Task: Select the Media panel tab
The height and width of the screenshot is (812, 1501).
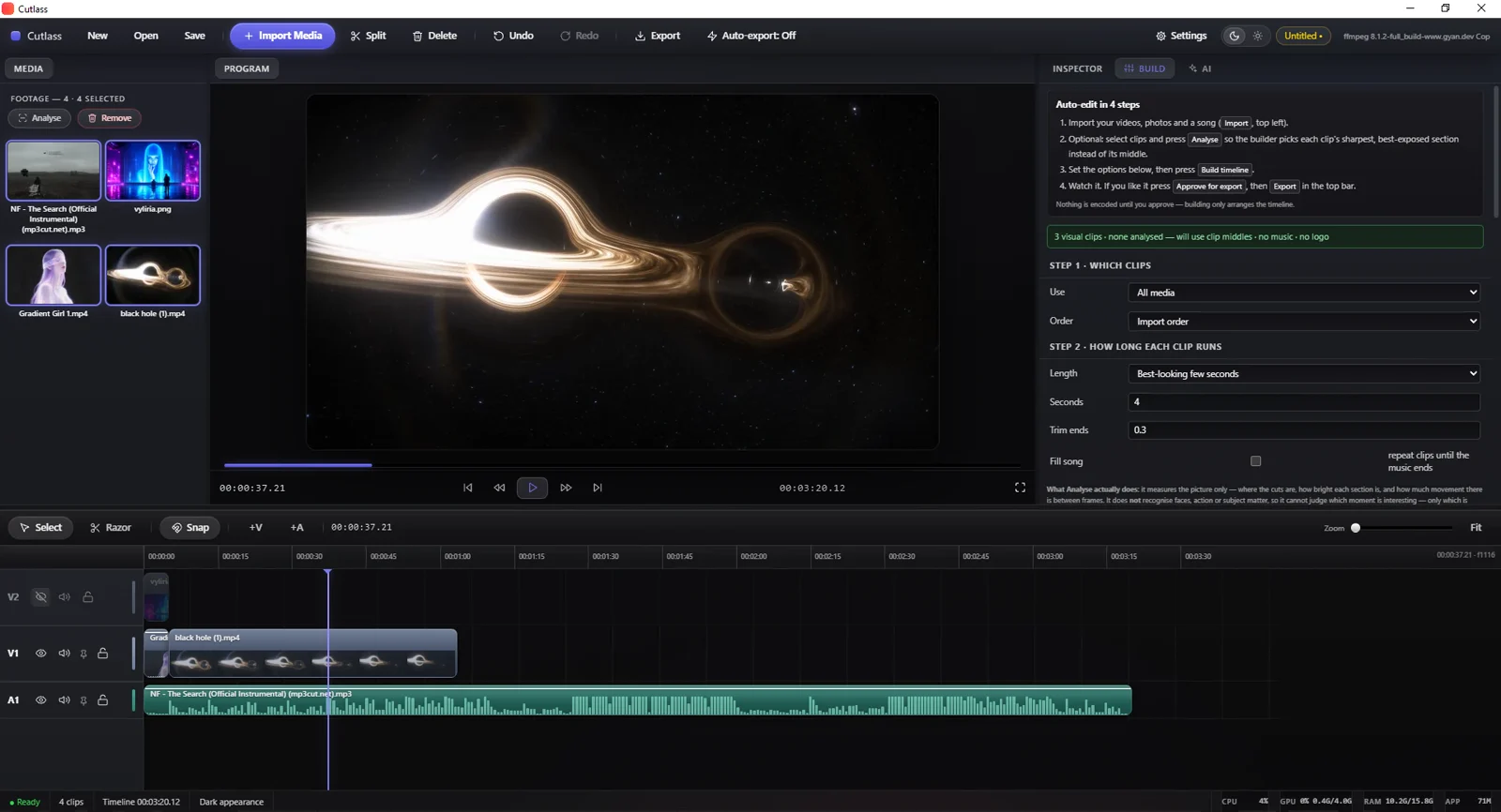Action: click(x=28, y=68)
